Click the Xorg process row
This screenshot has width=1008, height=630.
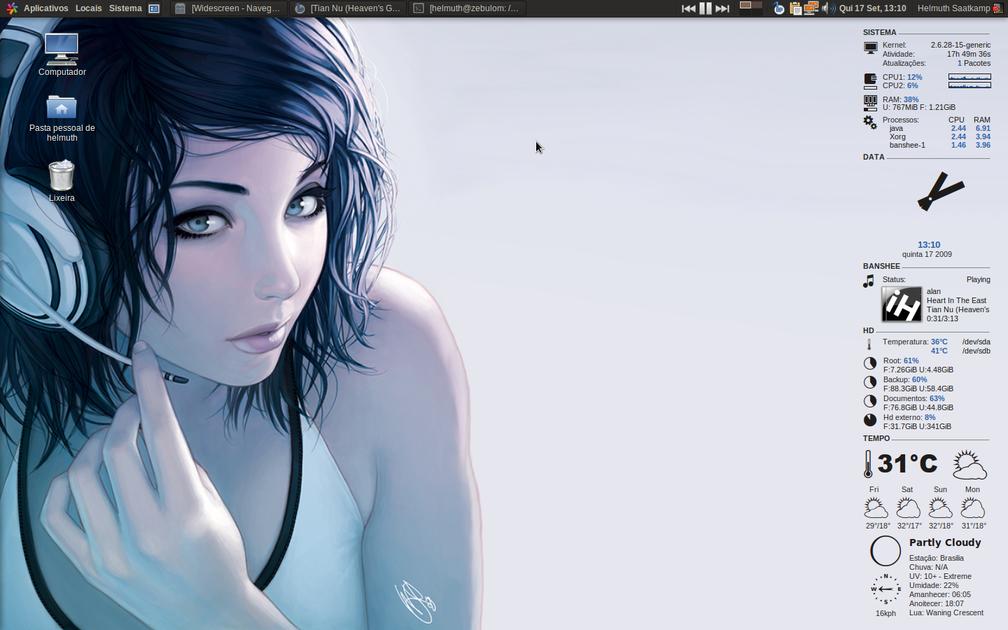[940, 137]
